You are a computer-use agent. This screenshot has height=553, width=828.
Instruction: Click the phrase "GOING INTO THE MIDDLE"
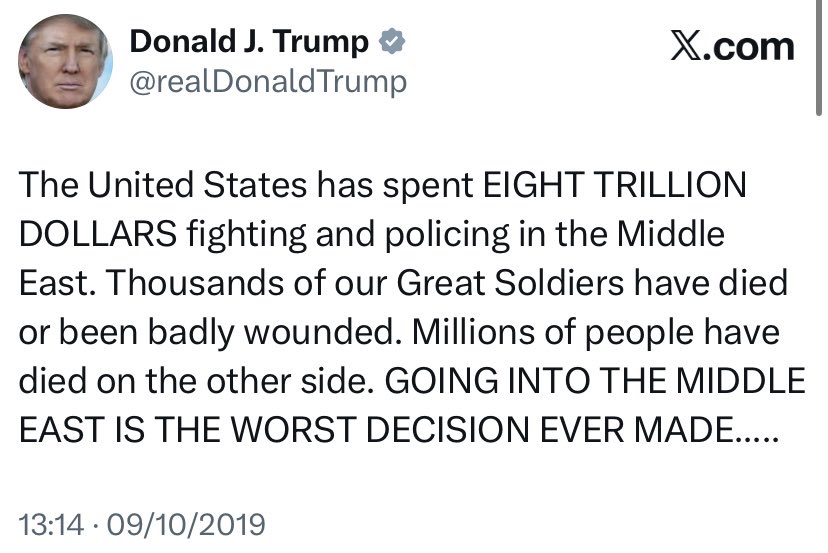pyautogui.click(x=595, y=380)
